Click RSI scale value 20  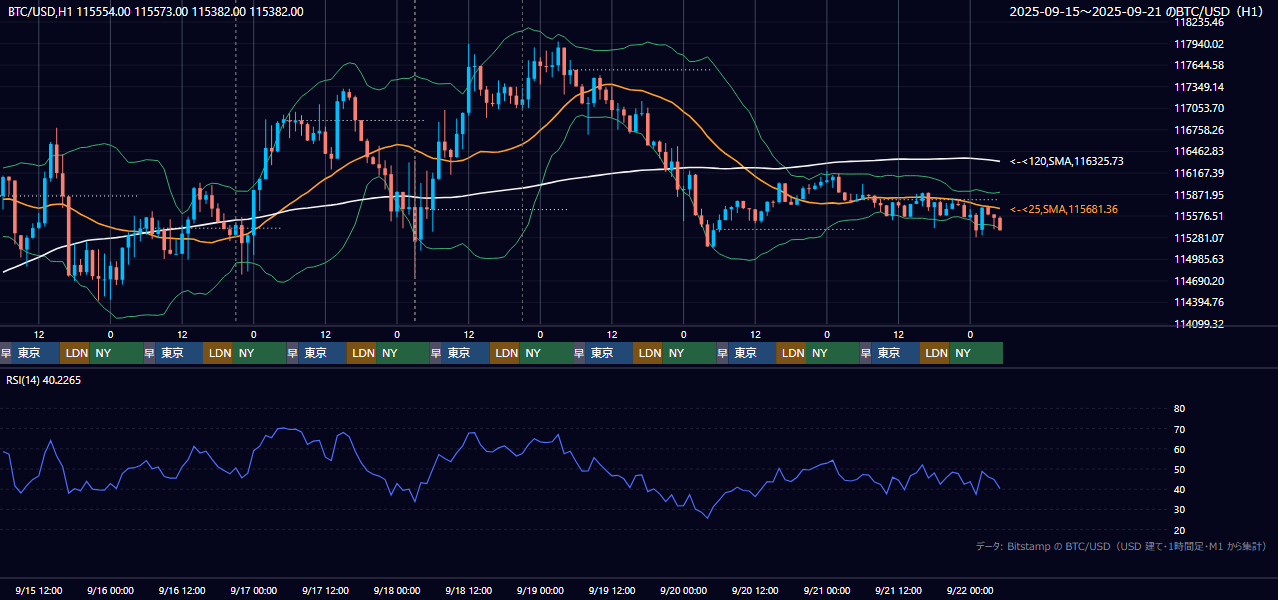1179,530
